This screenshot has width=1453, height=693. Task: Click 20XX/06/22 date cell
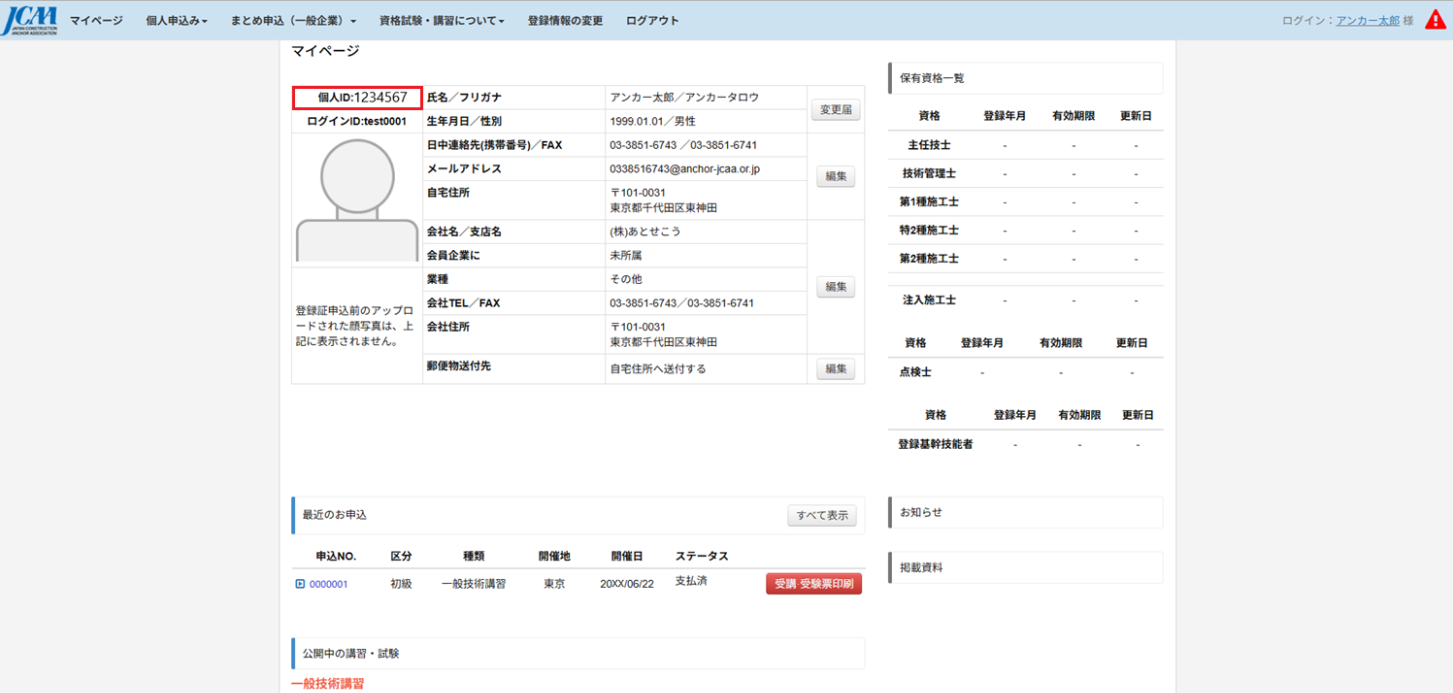pos(627,584)
